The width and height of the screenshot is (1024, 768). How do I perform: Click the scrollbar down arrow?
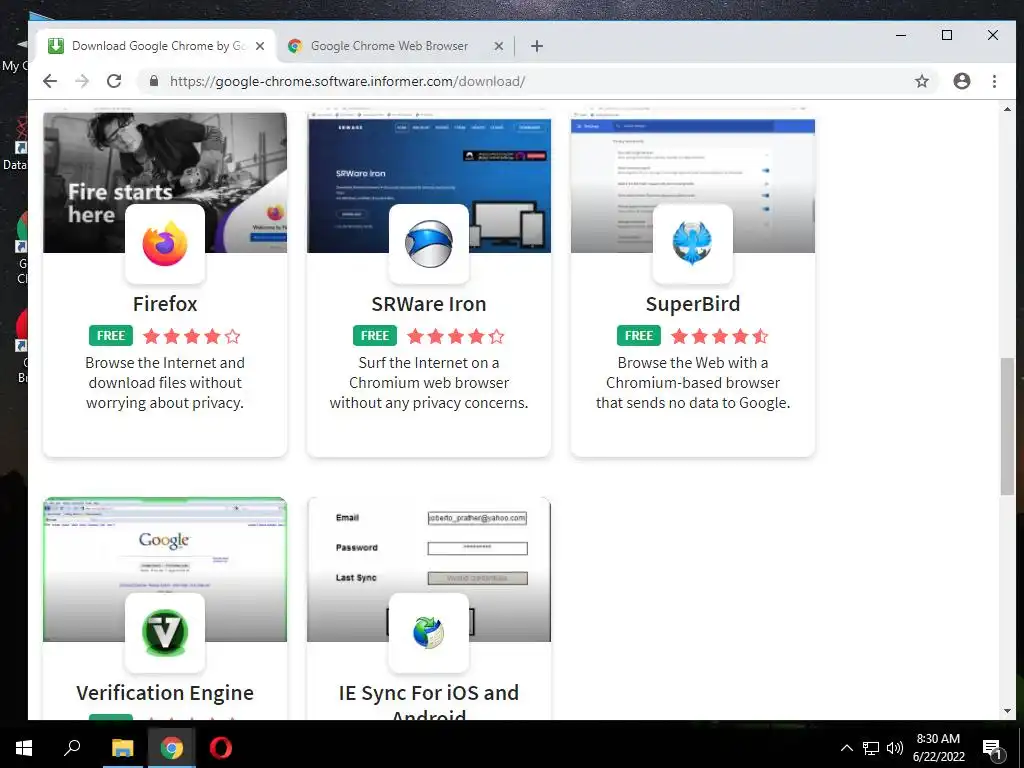1007,711
